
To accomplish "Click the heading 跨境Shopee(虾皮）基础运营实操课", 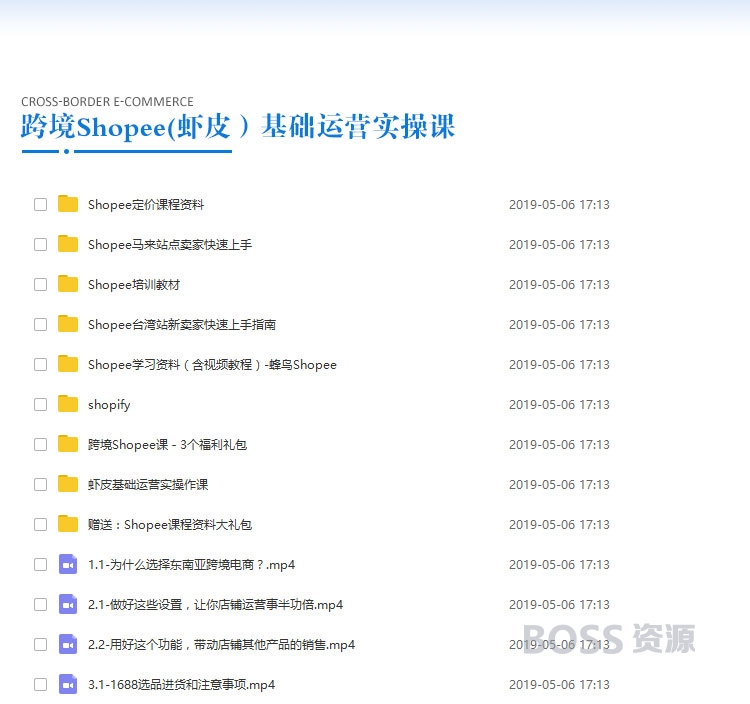I will tap(238, 127).
